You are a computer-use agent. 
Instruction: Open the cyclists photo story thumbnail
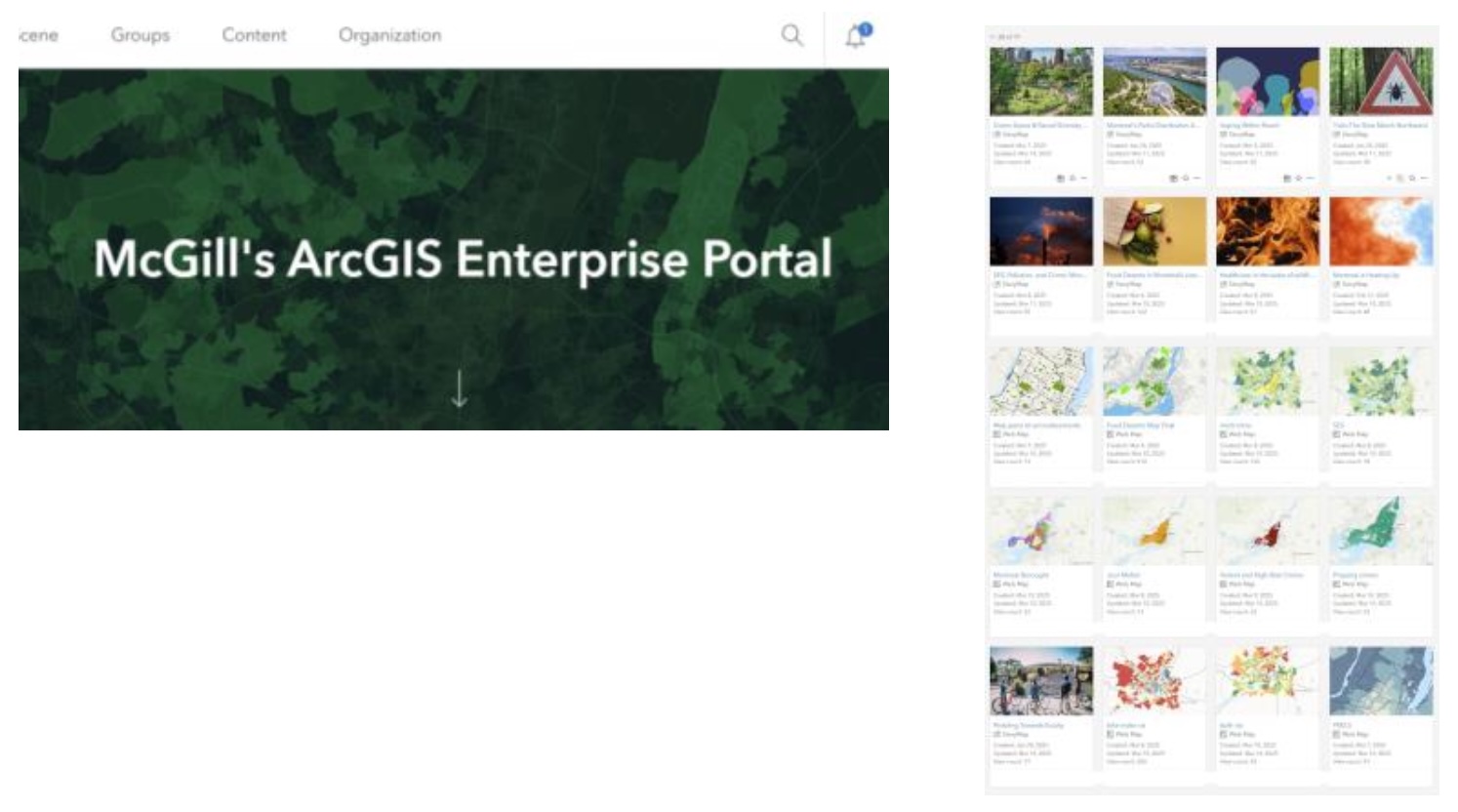pos(1041,680)
